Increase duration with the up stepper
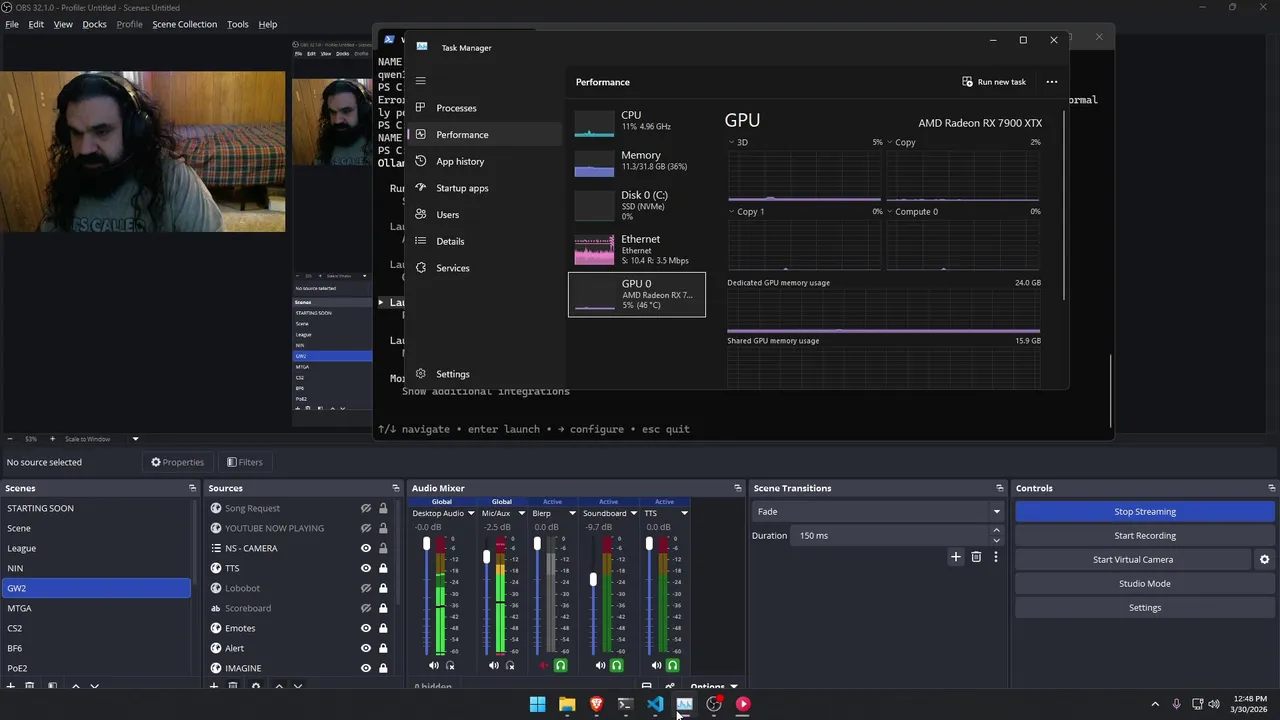Image resolution: width=1280 pixels, height=720 pixels. (997, 531)
